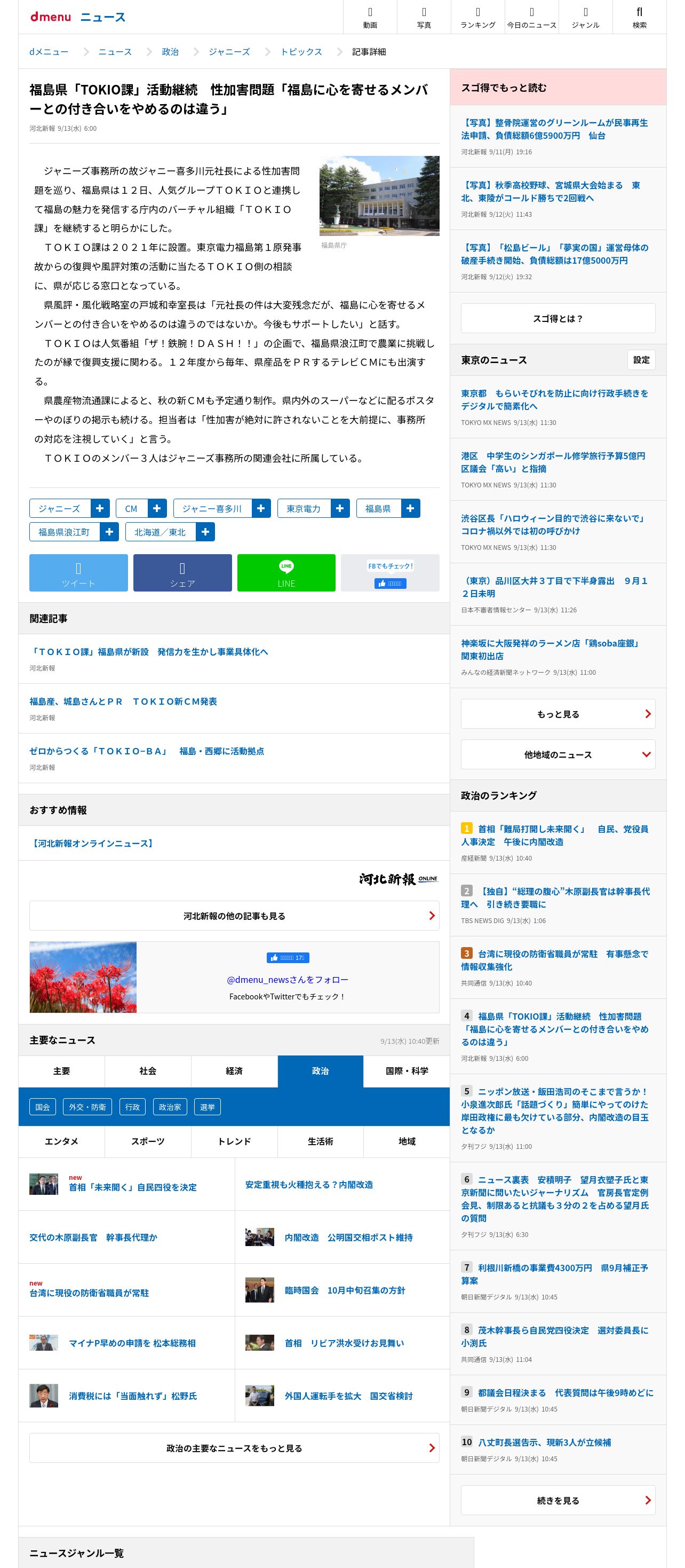Screen dimensions: 685x1568
Task: Click the トピックス breadcrumb link
Action: tap(301, 52)
